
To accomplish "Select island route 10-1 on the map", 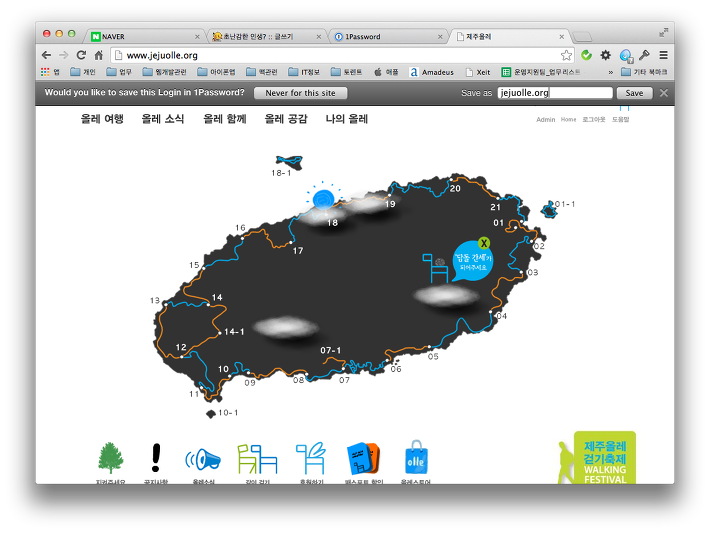I will tap(228, 413).
